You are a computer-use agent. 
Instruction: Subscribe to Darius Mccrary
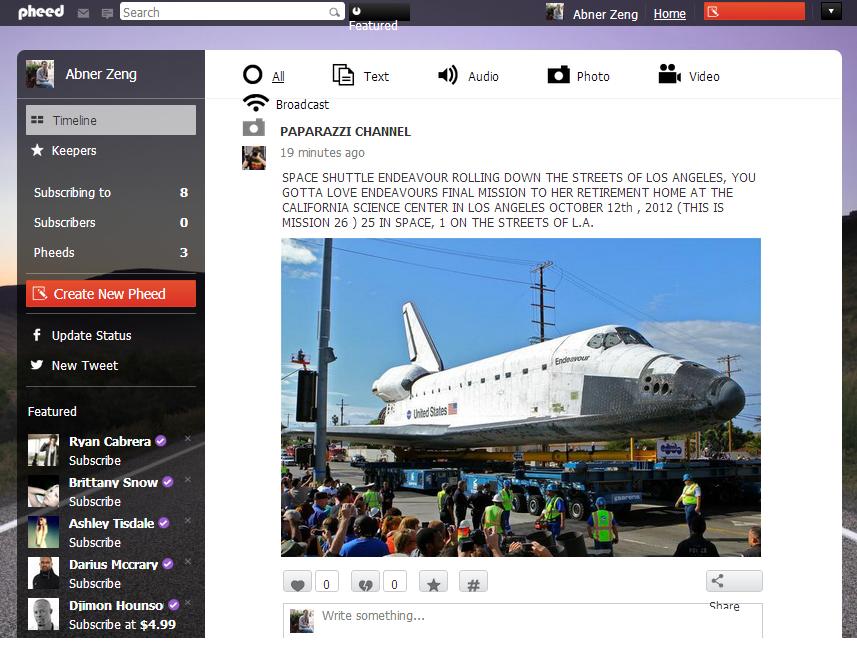coord(95,584)
